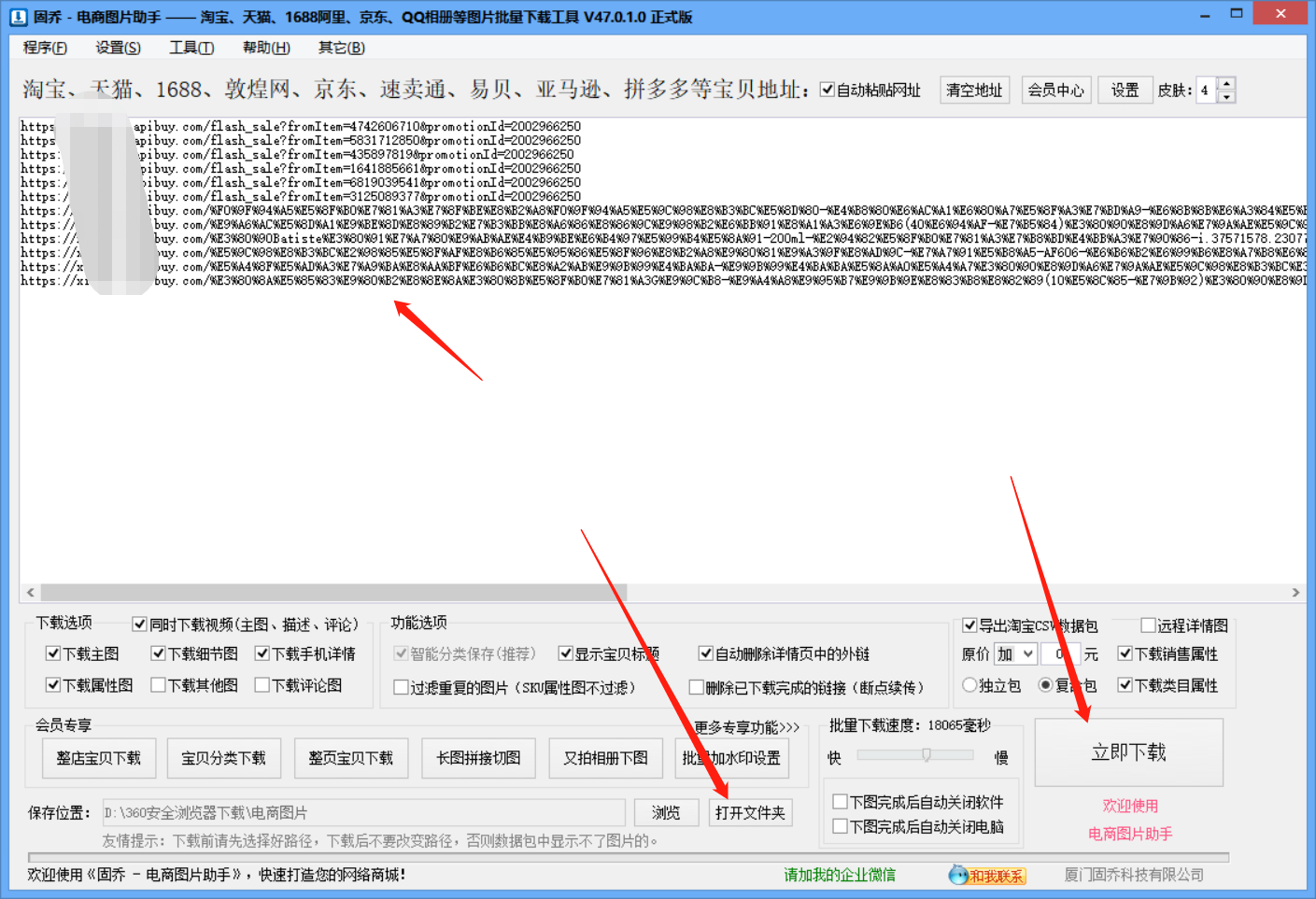Click 厦门固乔科技有限公司 text

tap(1134, 875)
